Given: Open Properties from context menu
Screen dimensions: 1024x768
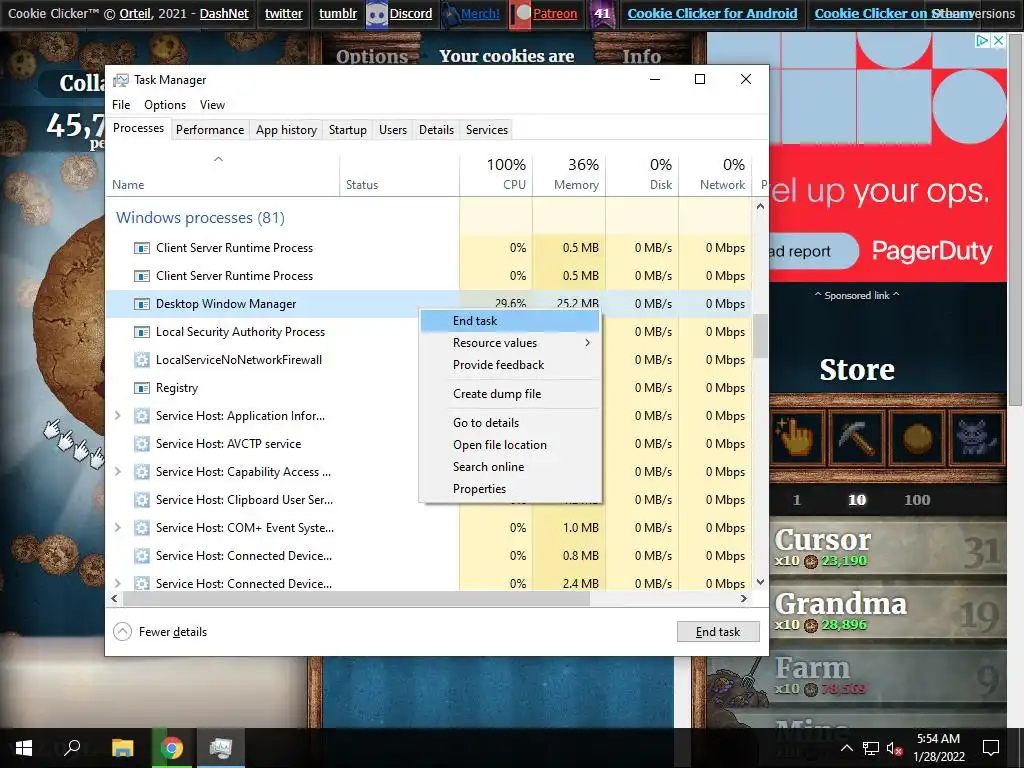Looking at the screenshot, I should point(509,489).
